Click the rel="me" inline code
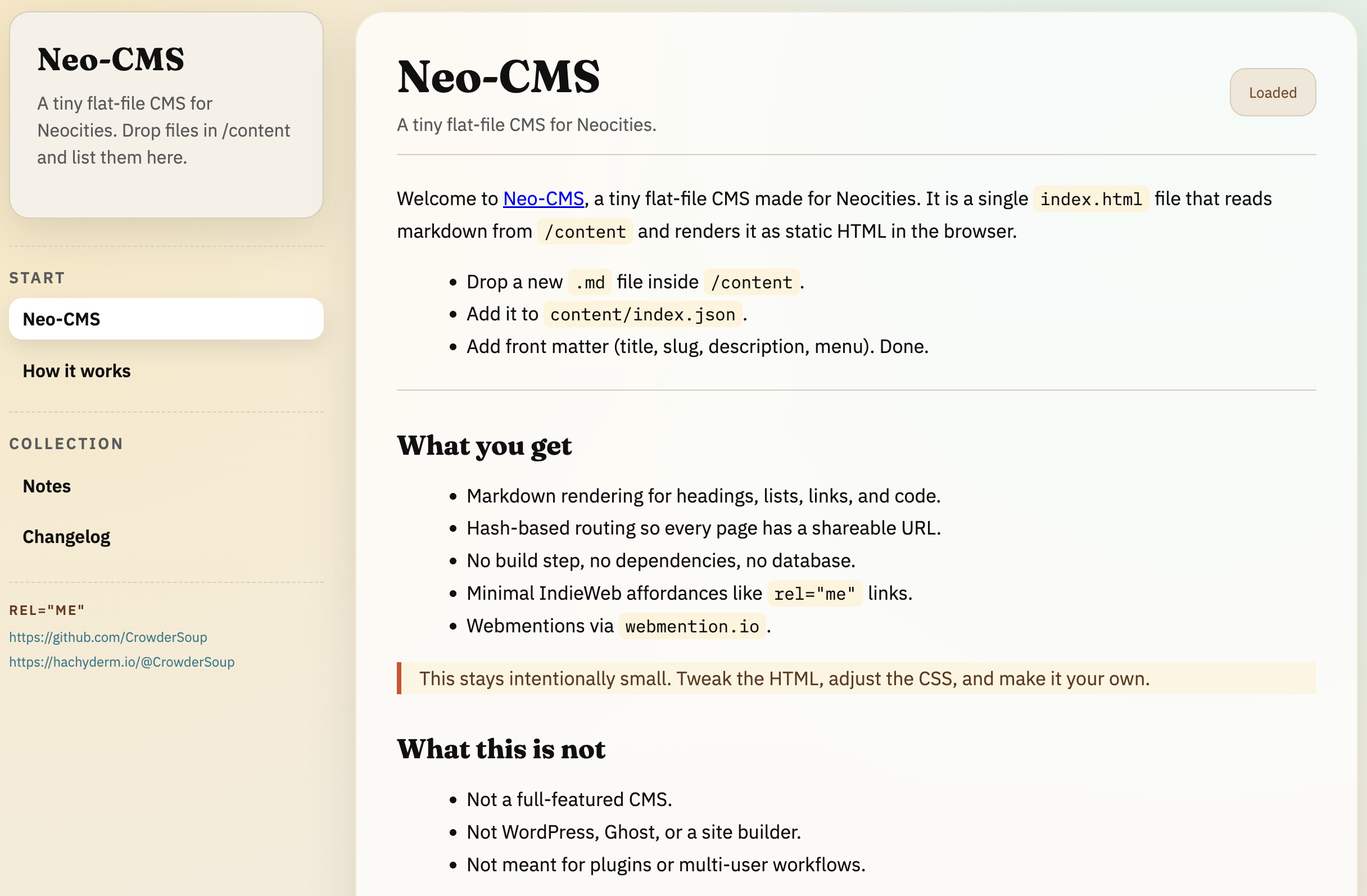1367x896 pixels. tap(814, 594)
